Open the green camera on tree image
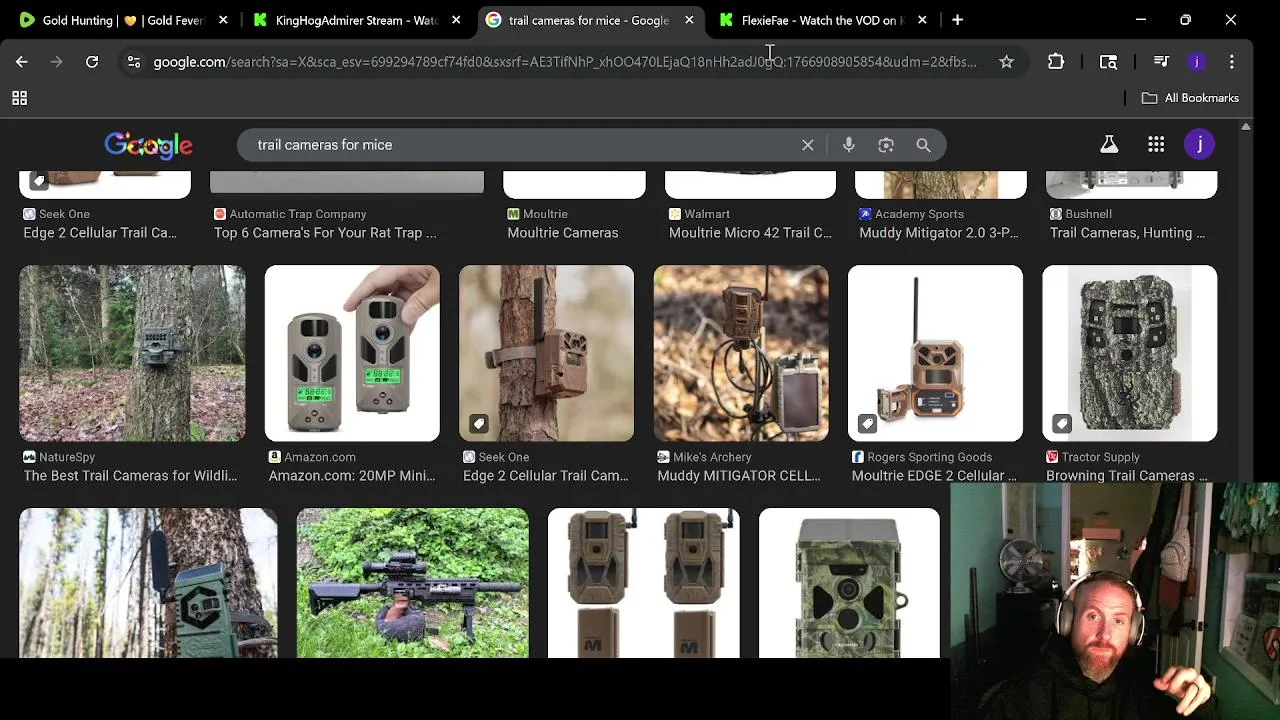Screen dimensions: 1280x720 coord(148,583)
